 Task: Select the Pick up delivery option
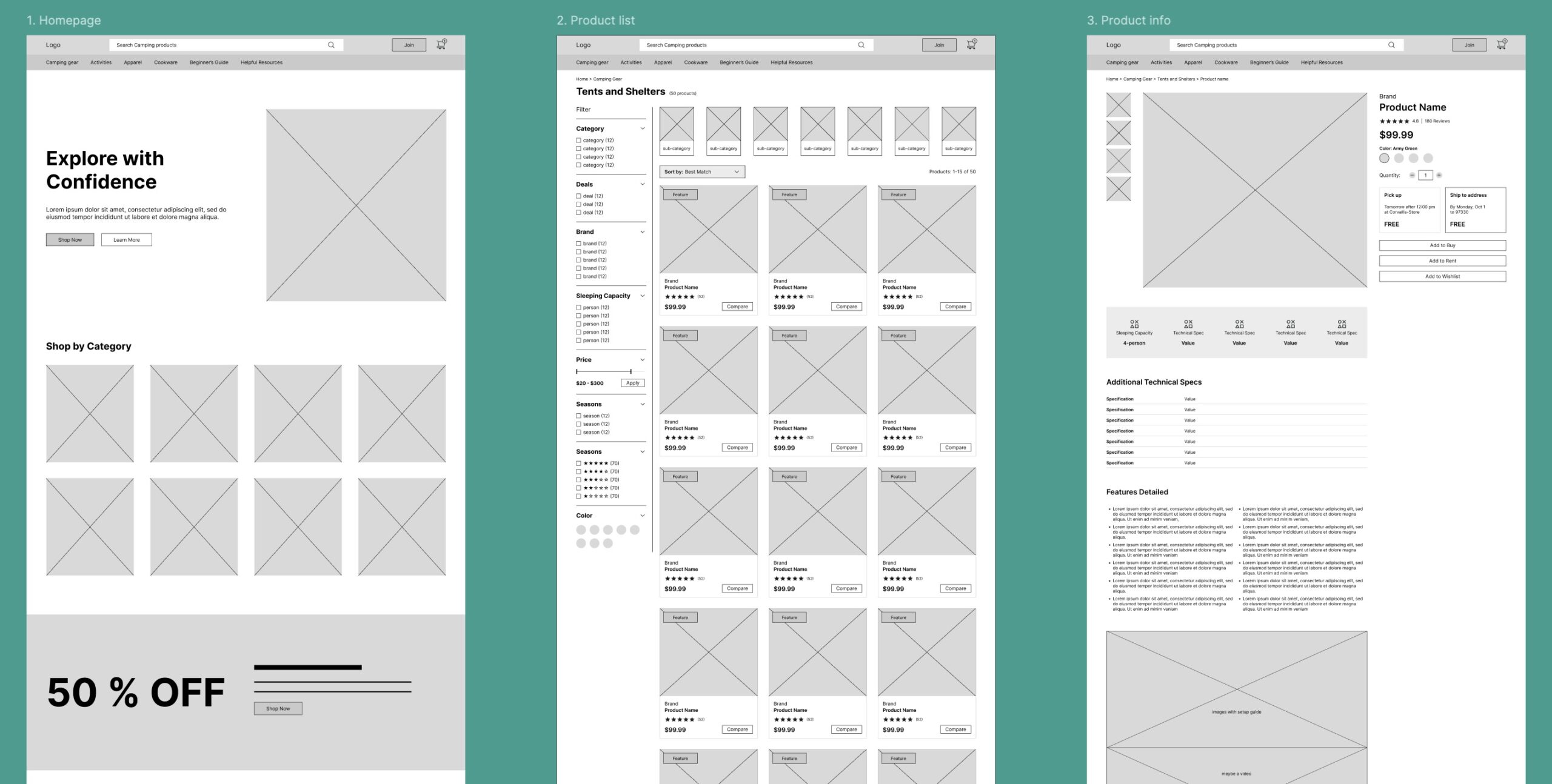point(1410,210)
